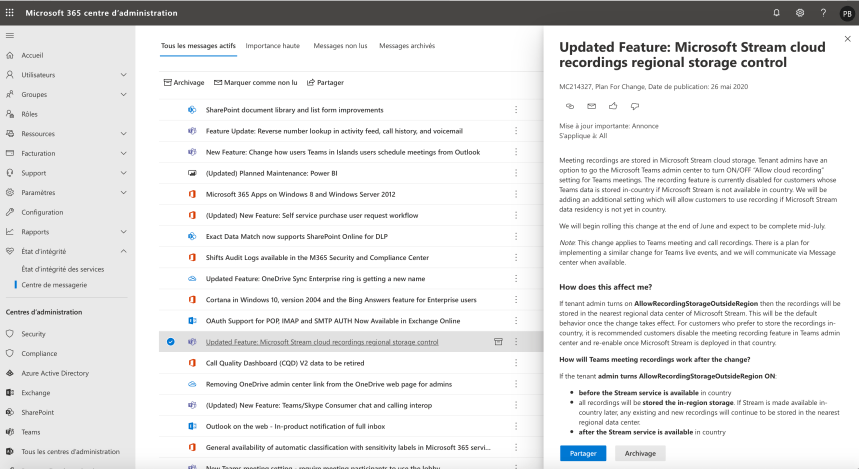The height and width of the screenshot is (469, 859).
Task: Close the message details panel
Action: click(x=847, y=39)
